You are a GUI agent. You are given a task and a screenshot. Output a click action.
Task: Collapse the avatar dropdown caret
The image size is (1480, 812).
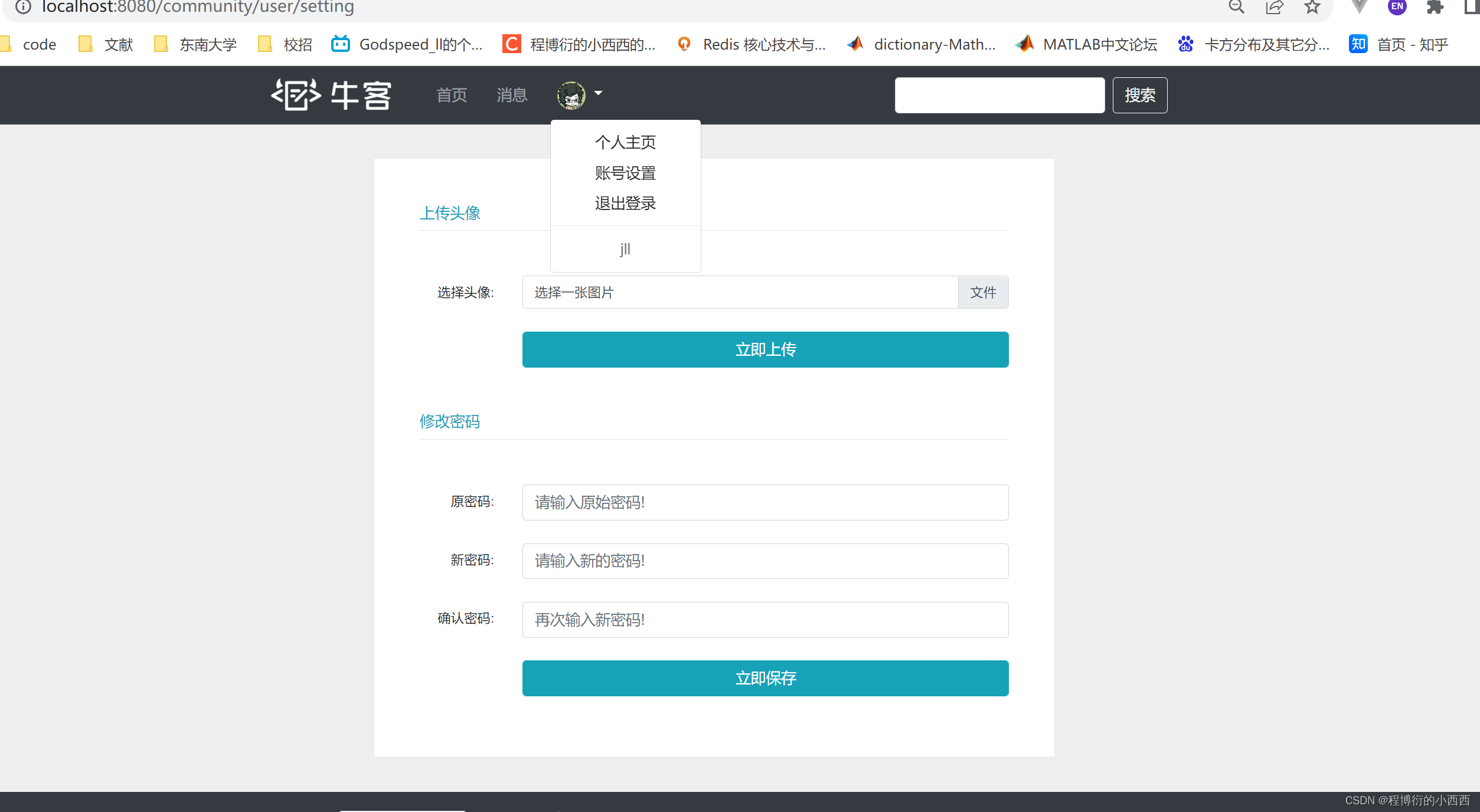pos(598,93)
